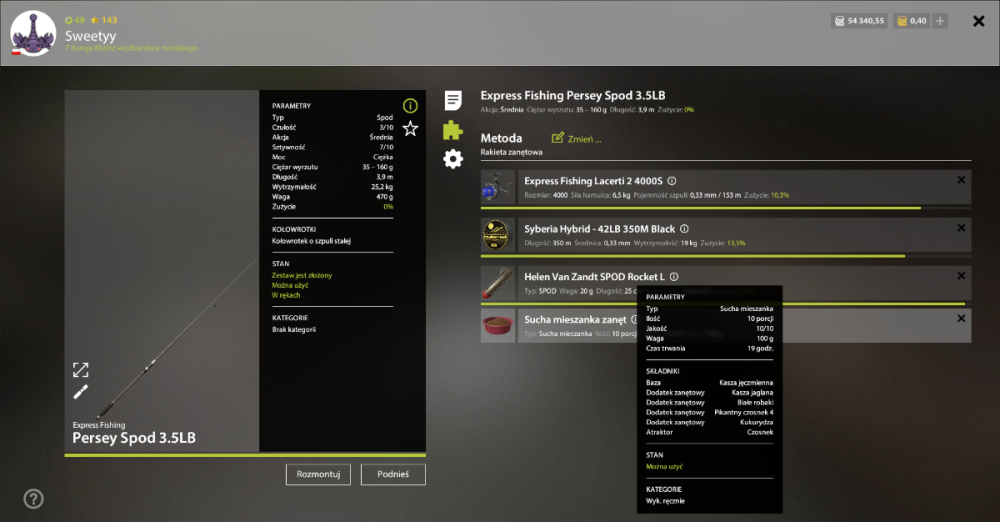
Task: Select the Syberia Hybrid line thumbnail
Action: pyautogui.click(x=497, y=235)
